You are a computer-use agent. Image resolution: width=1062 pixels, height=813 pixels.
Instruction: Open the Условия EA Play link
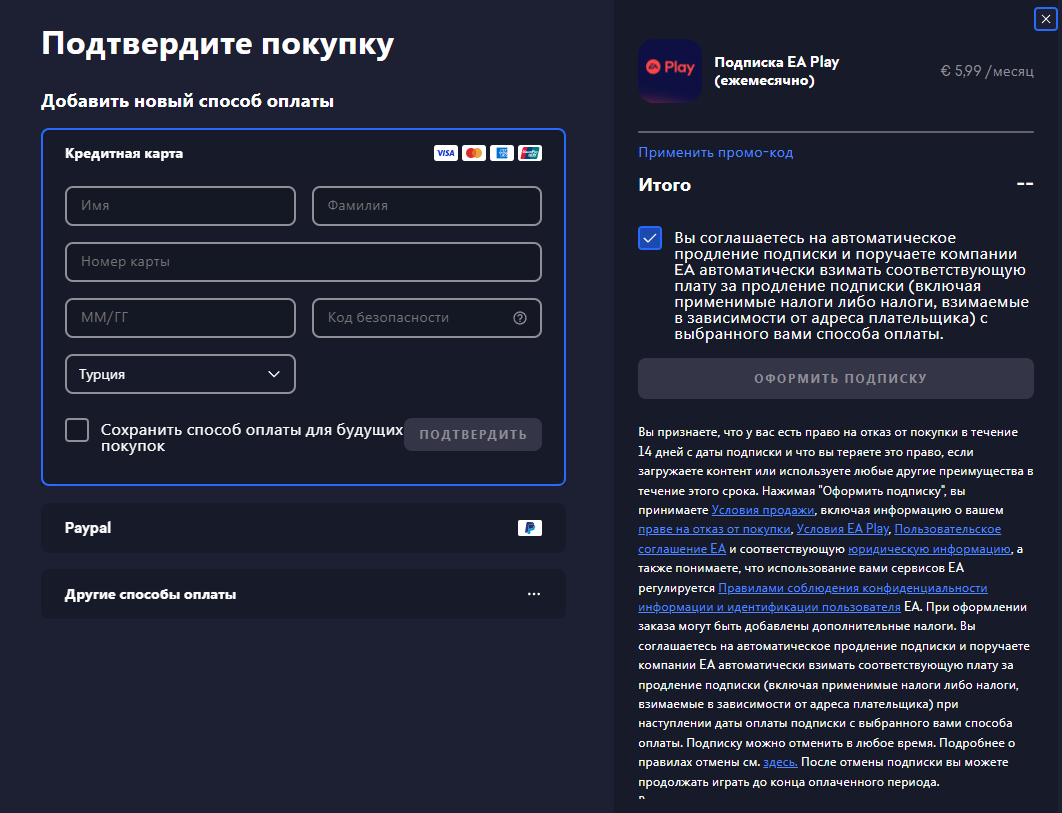pyautogui.click(x=842, y=529)
